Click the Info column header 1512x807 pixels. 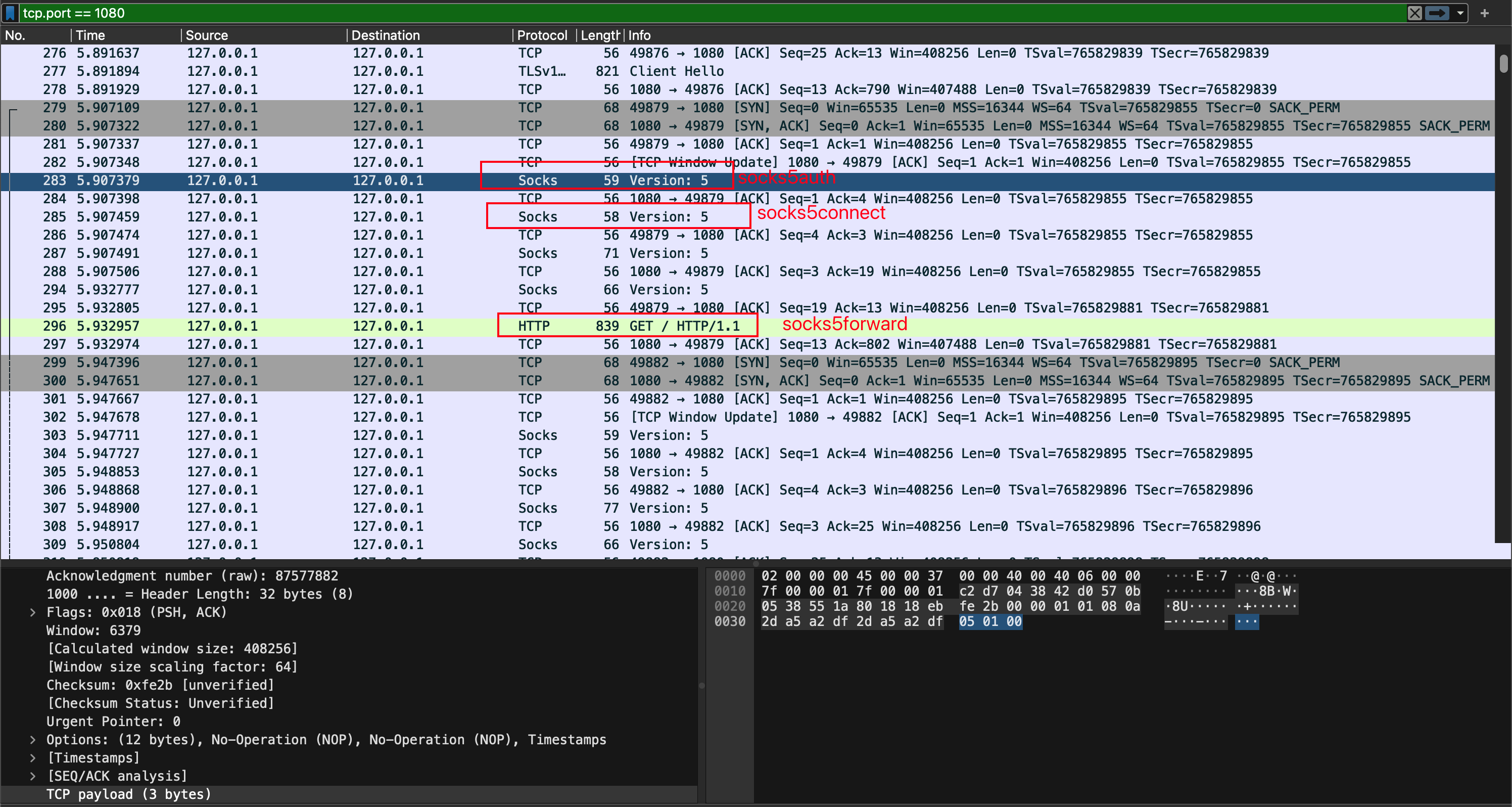pos(639,35)
